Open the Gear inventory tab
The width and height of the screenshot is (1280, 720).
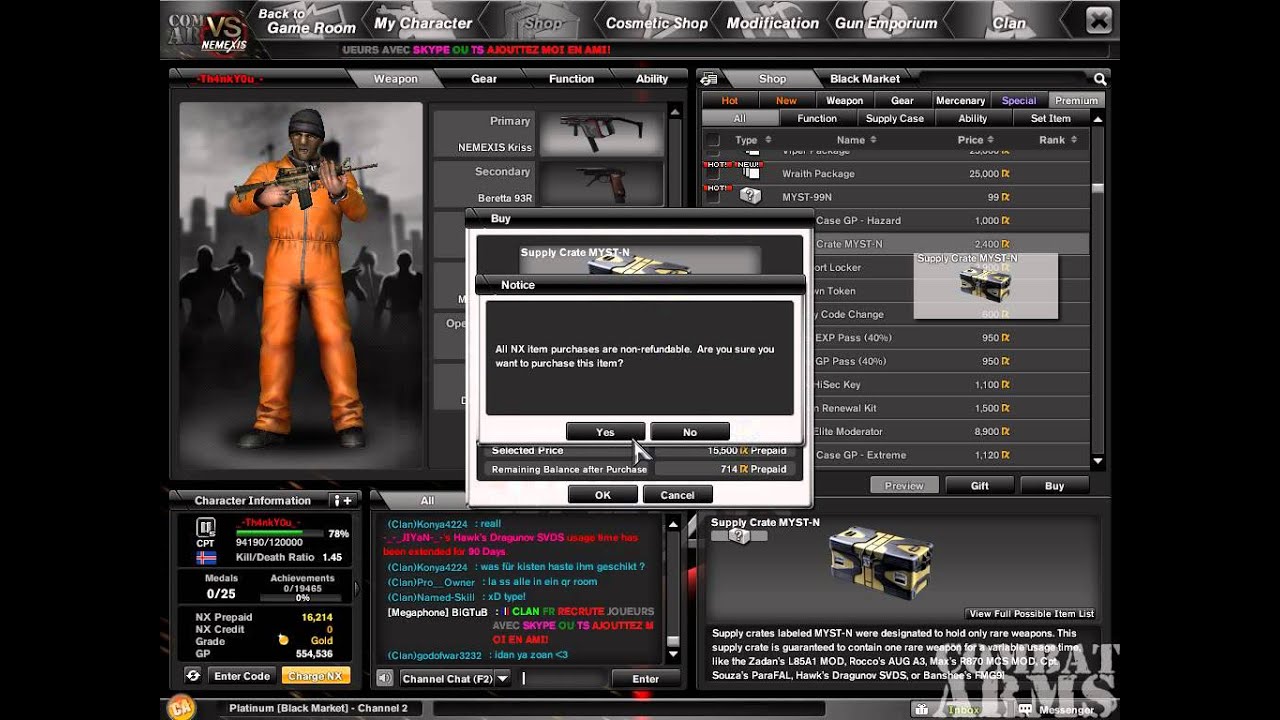click(x=484, y=79)
